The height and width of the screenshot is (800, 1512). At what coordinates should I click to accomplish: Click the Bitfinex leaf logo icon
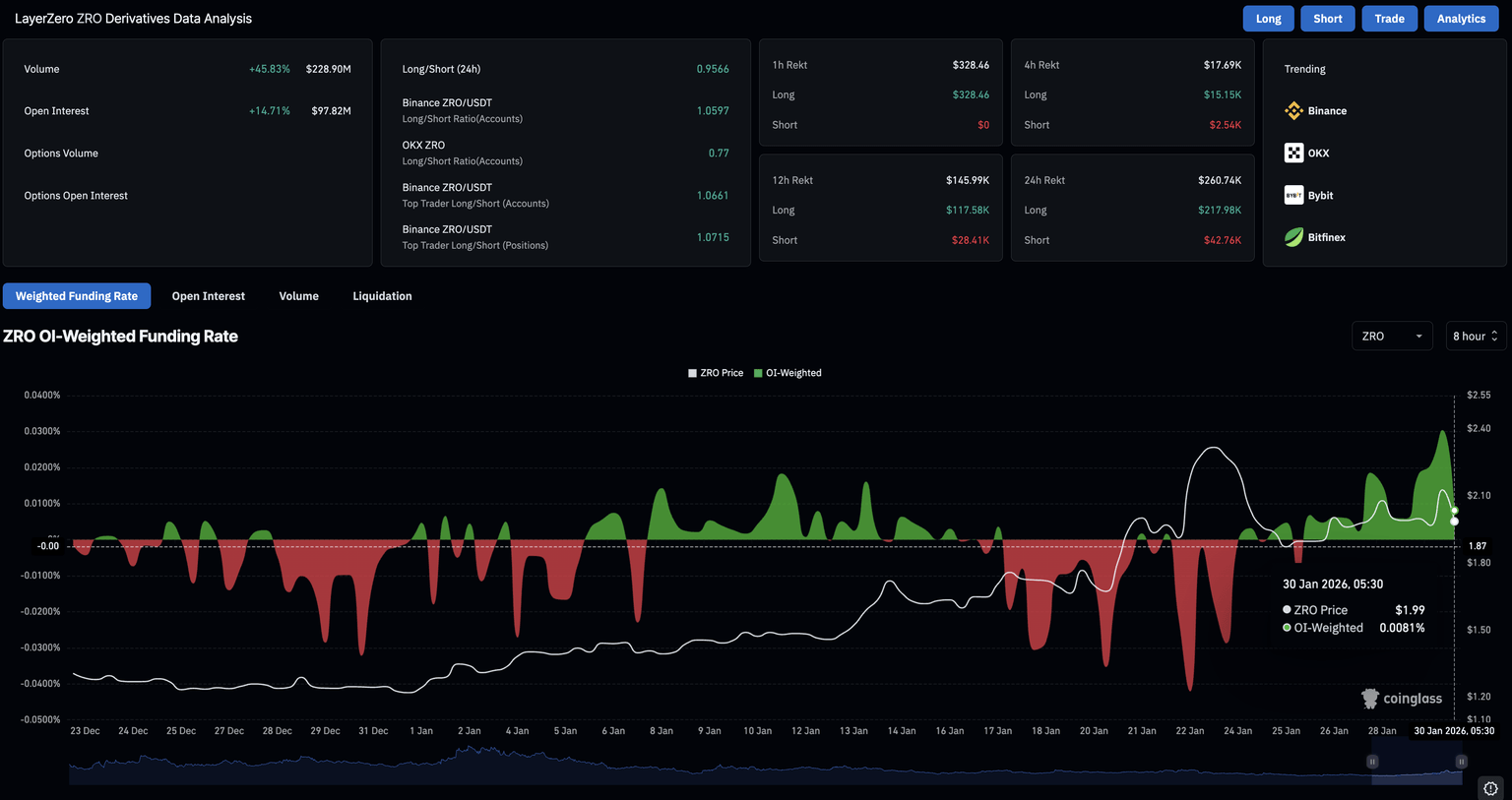[x=1293, y=237]
